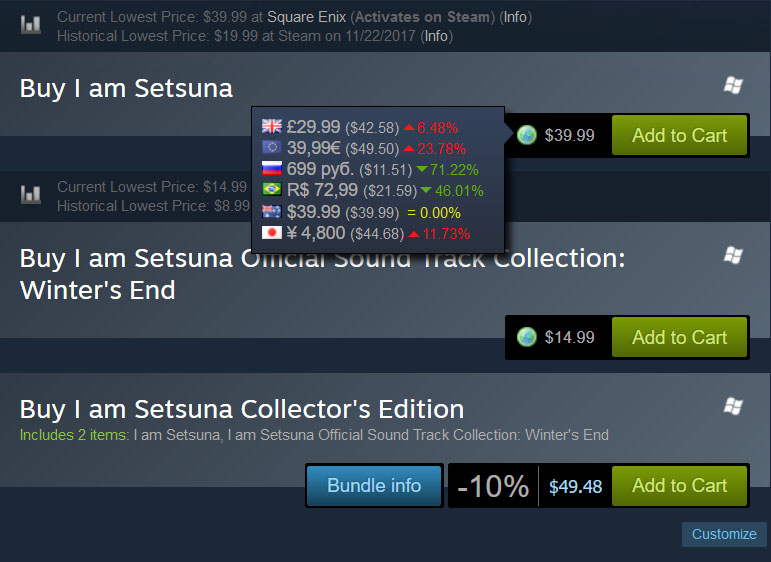The width and height of the screenshot is (771, 562).
Task: Open Bundle info for Collector's Edition
Action: tap(374, 486)
